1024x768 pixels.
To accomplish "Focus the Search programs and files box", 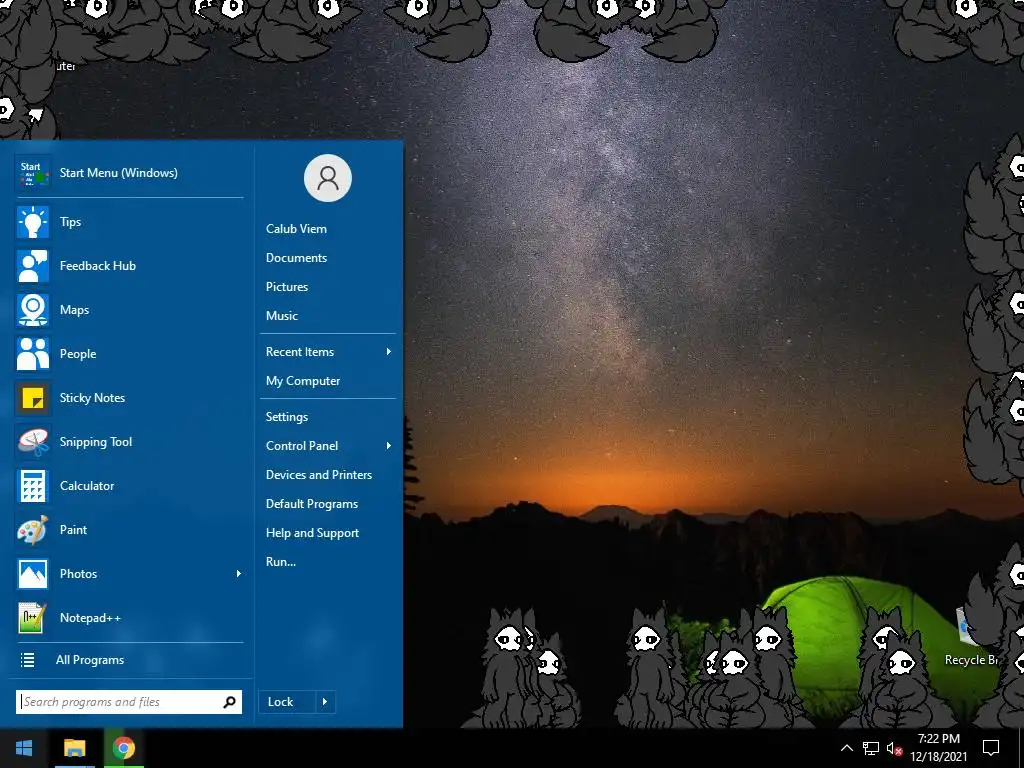I will (129, 702).
